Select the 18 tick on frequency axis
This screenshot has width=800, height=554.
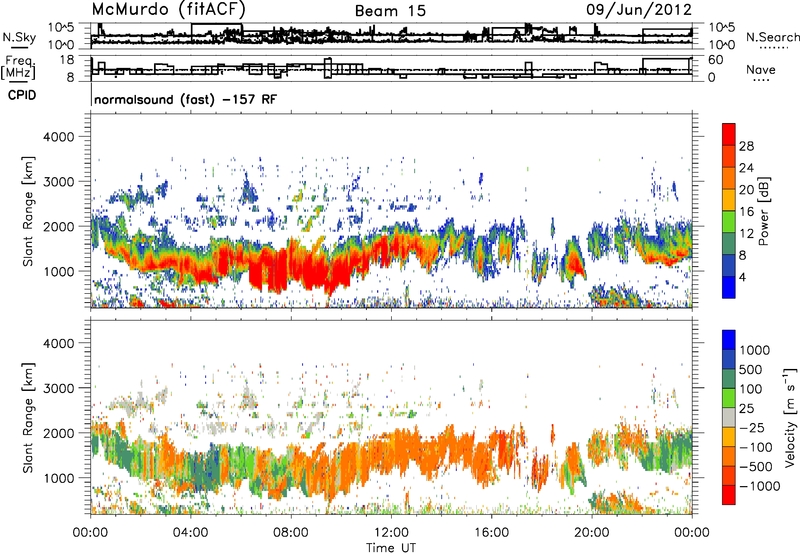[x=67, y=60]
